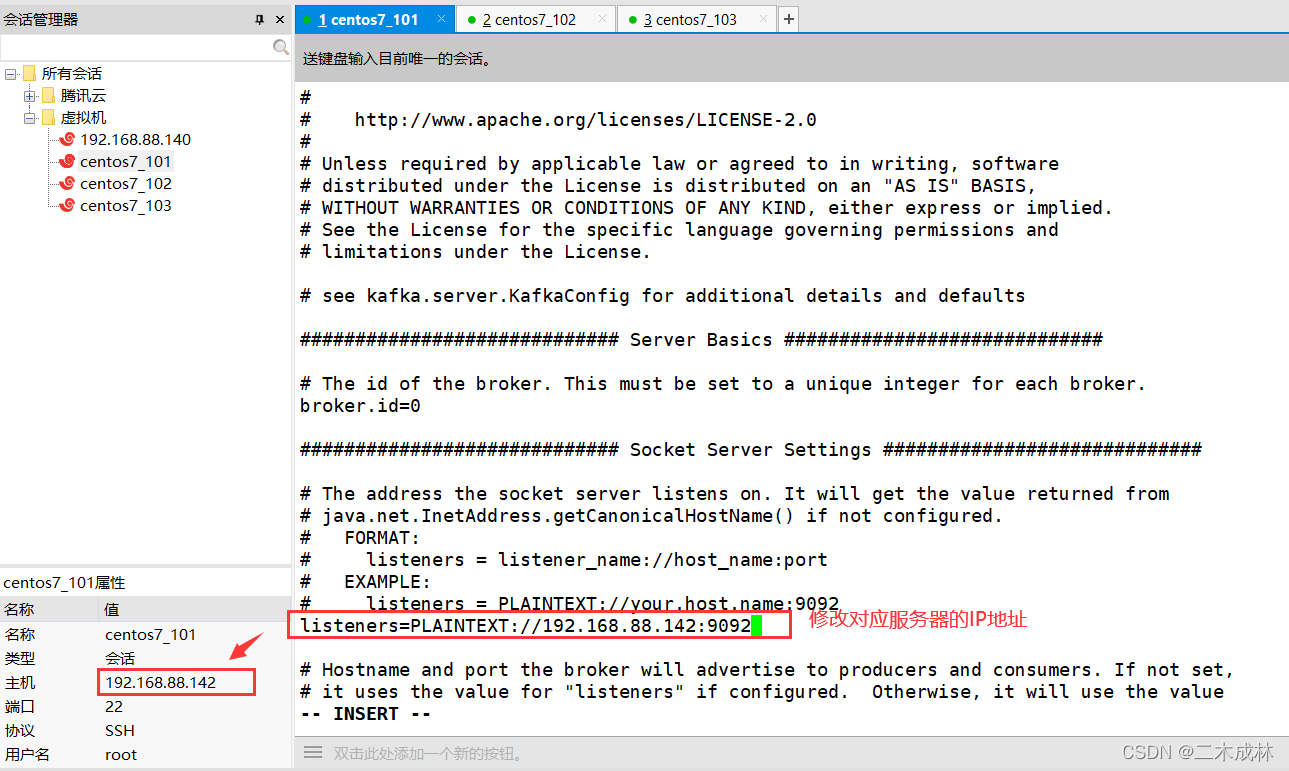
Task: Select the 用户名 value root
Action: pos(121,755)
